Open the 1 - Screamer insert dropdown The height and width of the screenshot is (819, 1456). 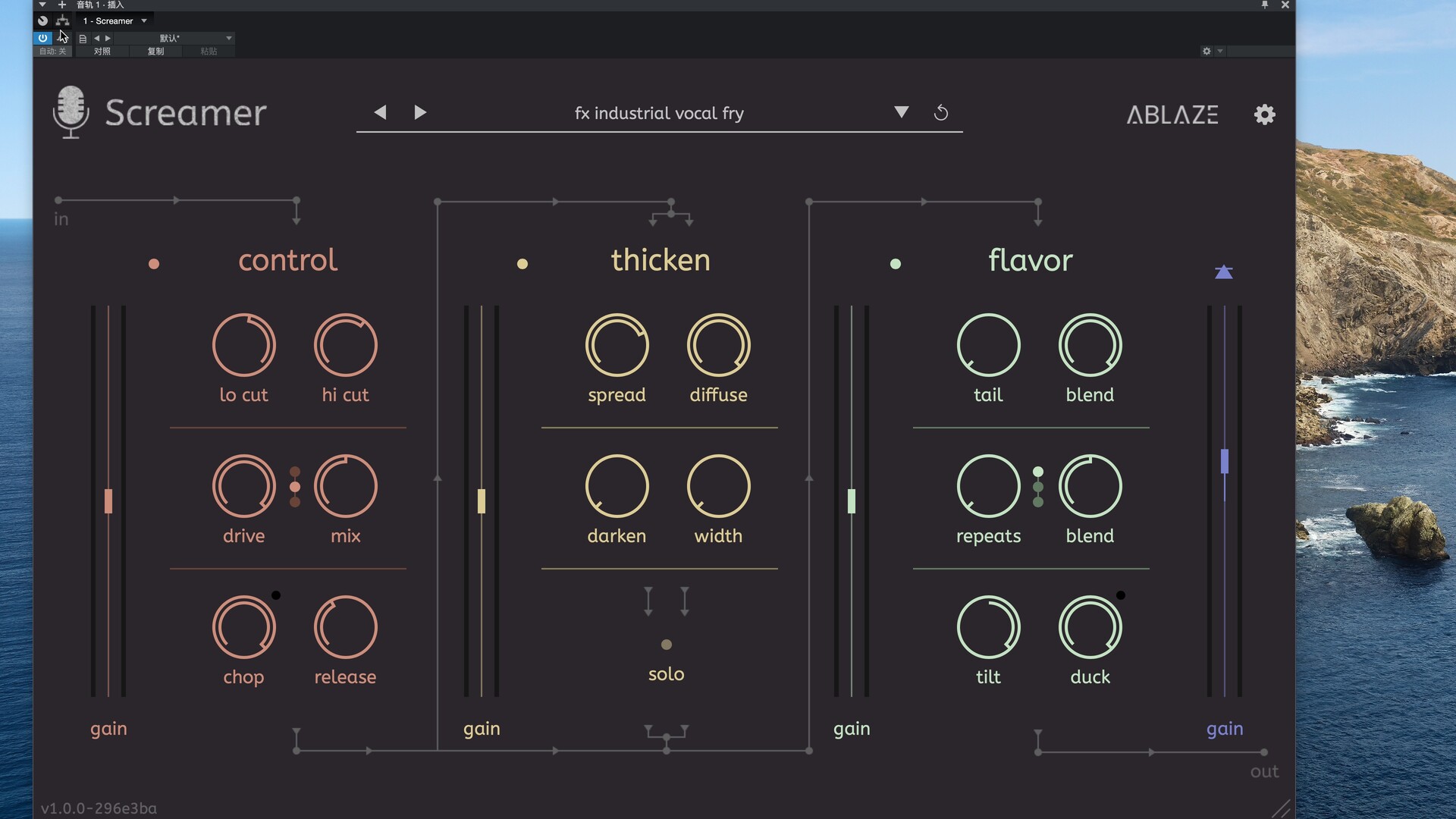click(x=115, y=20)
